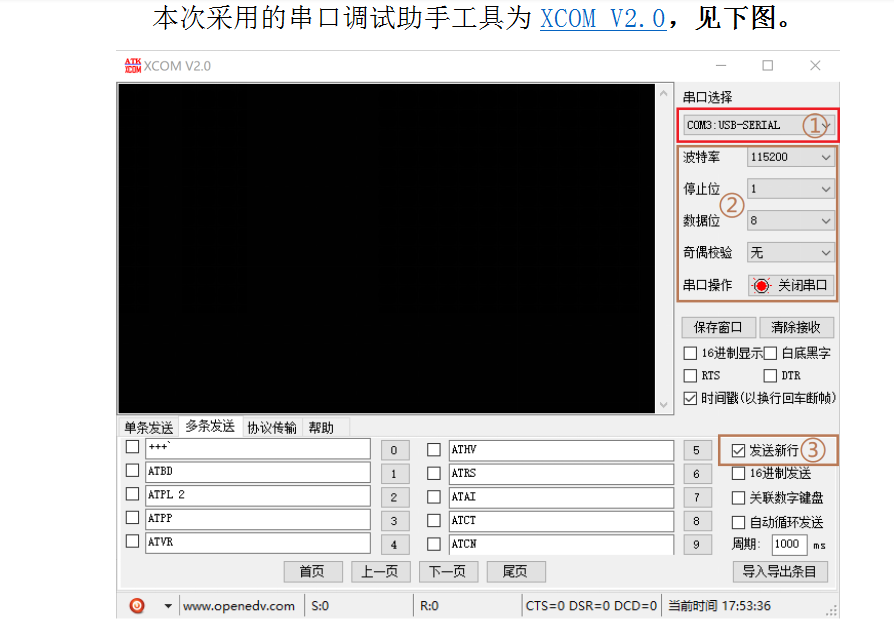Click send button 5 for ATHV
This screenshot has width=894, height=626.
pyautogui.click(x=697, y=450)
